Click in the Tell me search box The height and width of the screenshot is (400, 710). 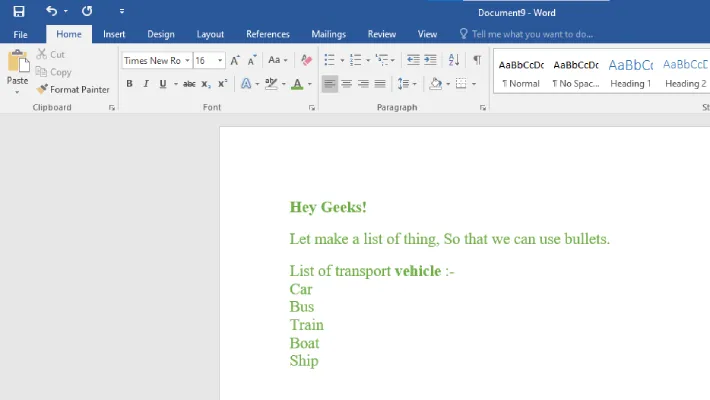coord(532,34)
